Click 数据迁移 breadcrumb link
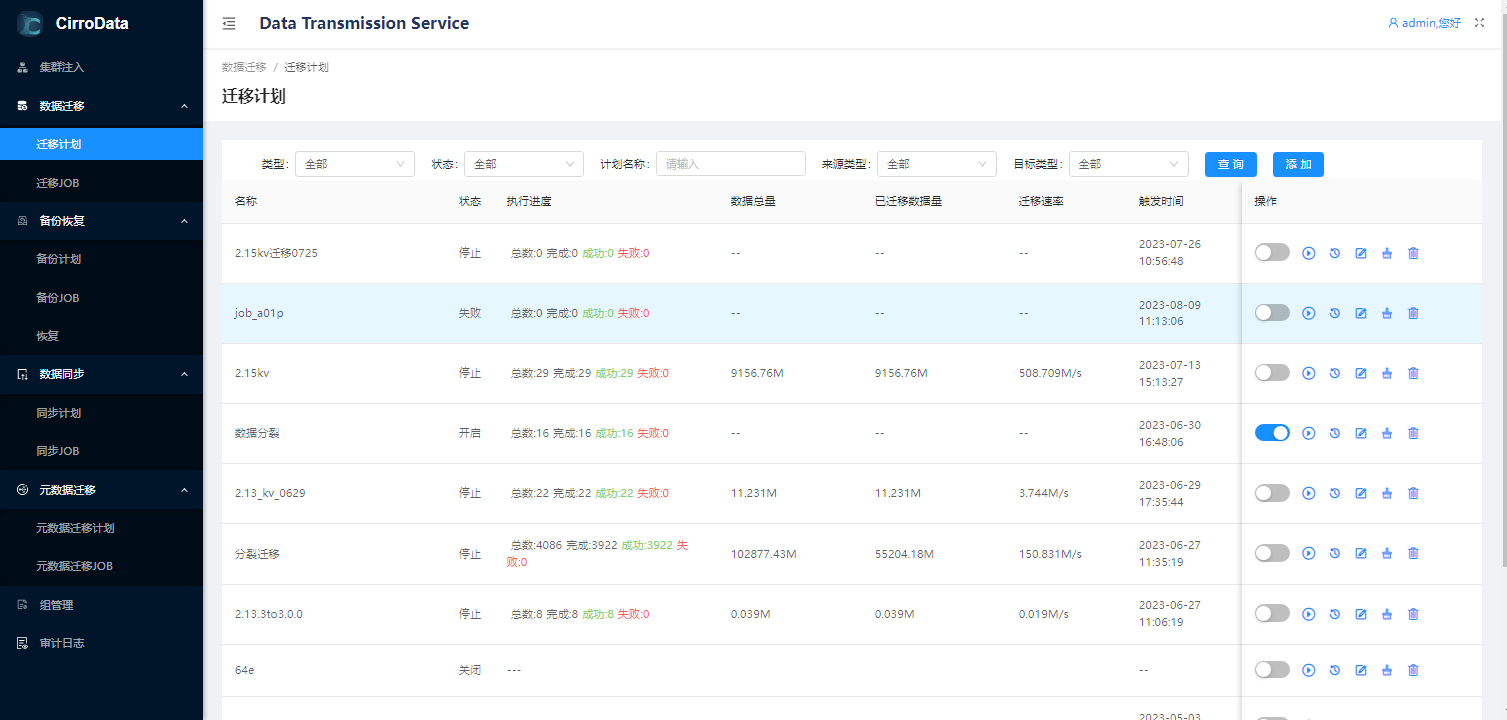1507x720 pixels. coord(244,67)
